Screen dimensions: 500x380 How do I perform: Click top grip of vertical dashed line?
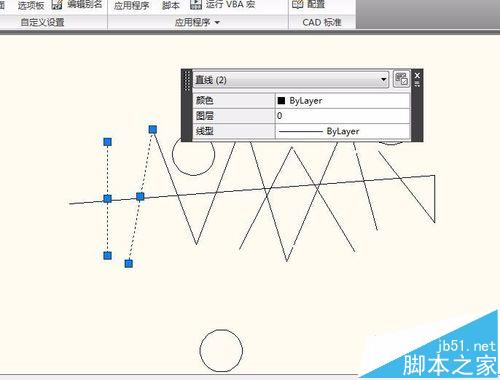(107, 142)
